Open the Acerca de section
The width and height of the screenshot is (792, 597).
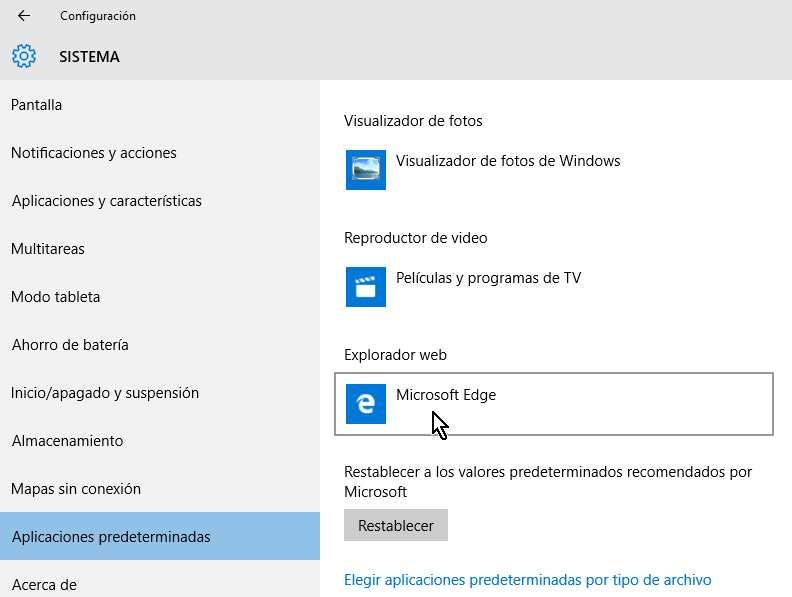(160, 579)
